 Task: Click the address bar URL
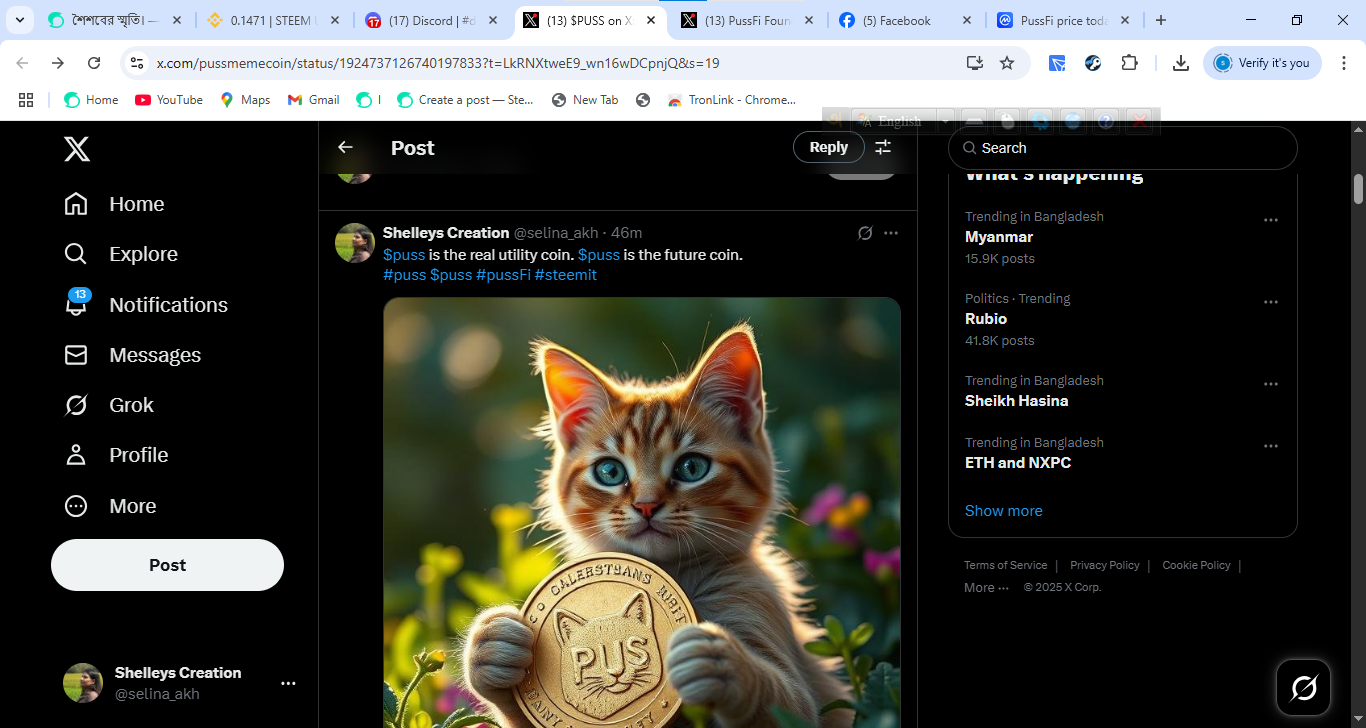click(x=438, y=63)
